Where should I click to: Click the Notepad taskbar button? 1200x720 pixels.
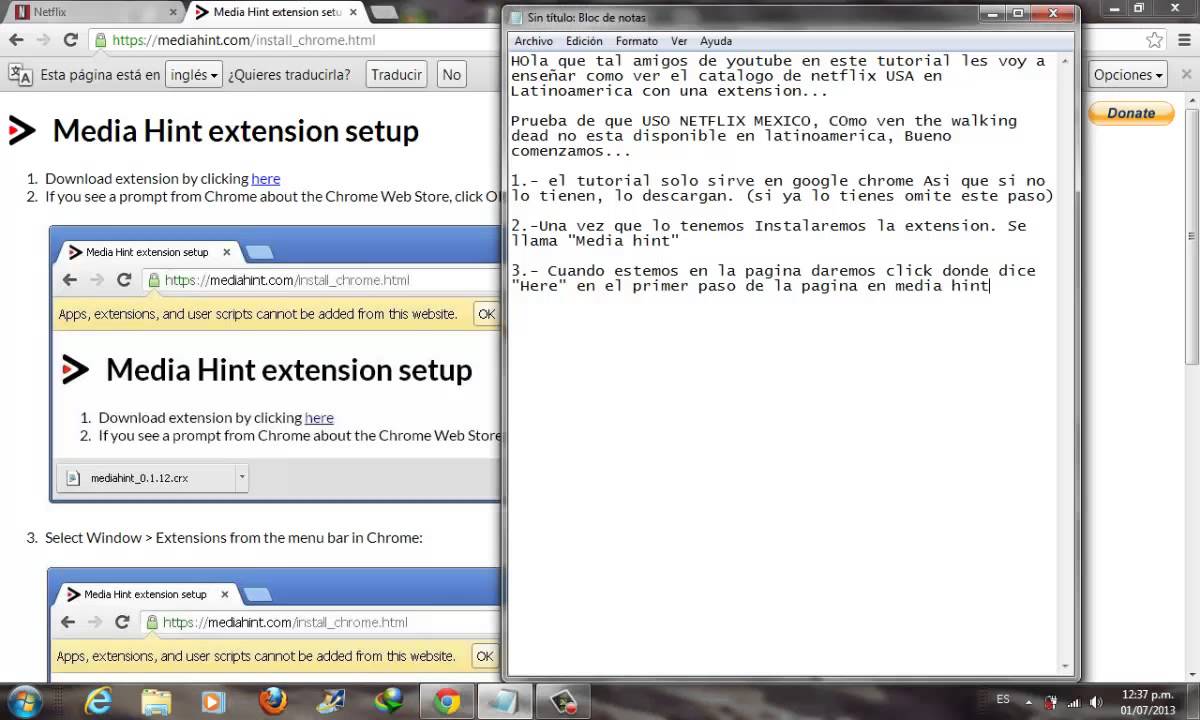pyautogui.click(x=505, y=701)
